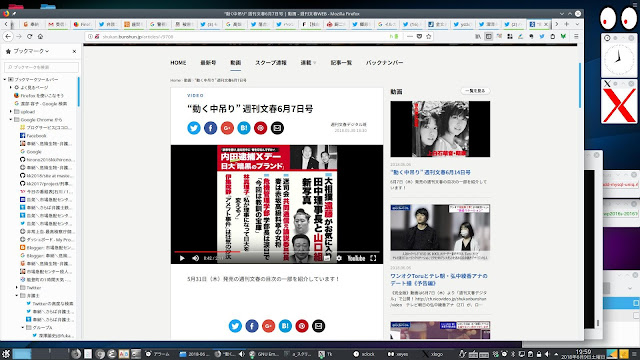Open the Facebook bookmark

pos(33,136)
